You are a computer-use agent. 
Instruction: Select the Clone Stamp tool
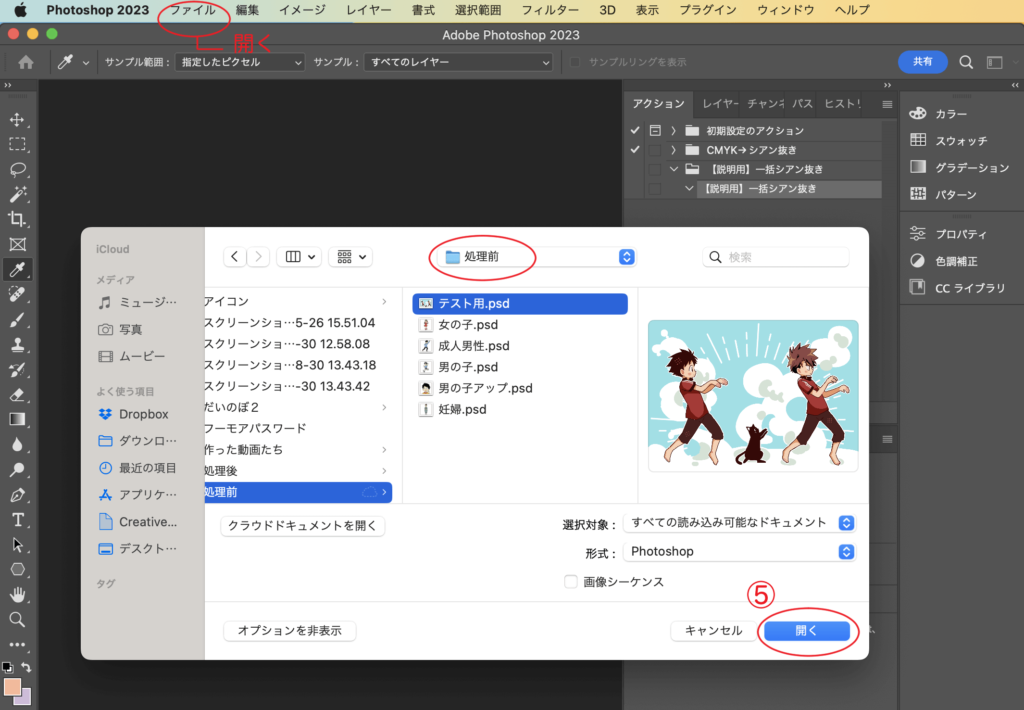[x=18, y=344]
